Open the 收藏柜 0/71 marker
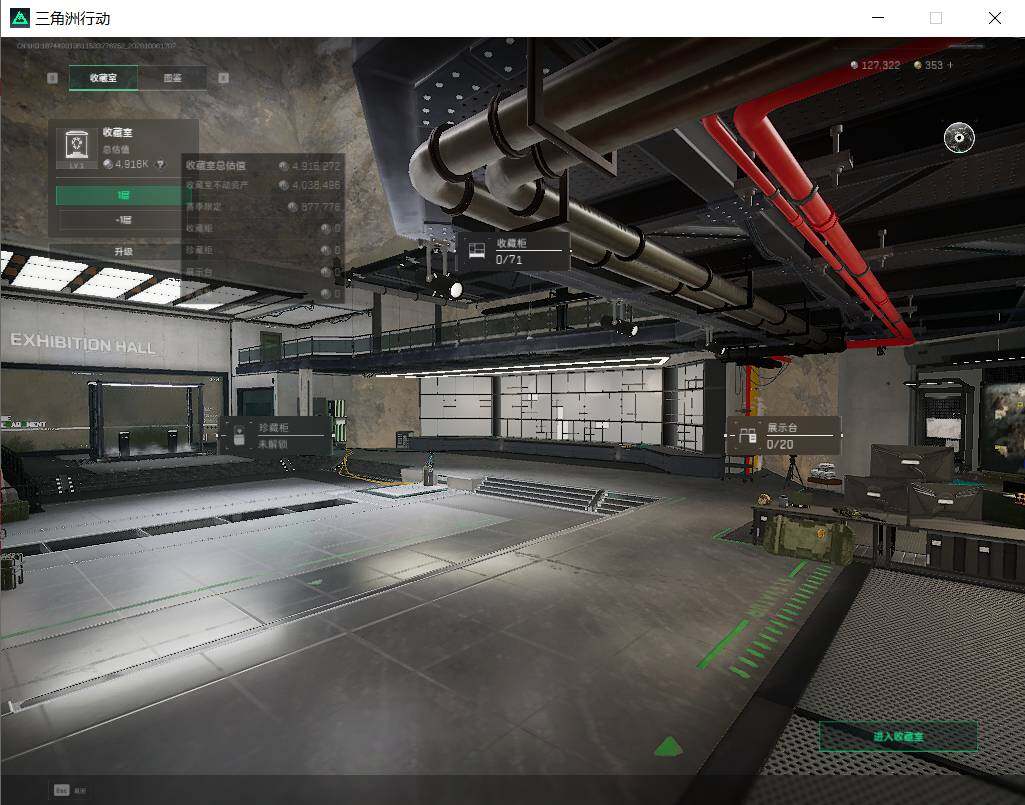 [x=514, y=250]
